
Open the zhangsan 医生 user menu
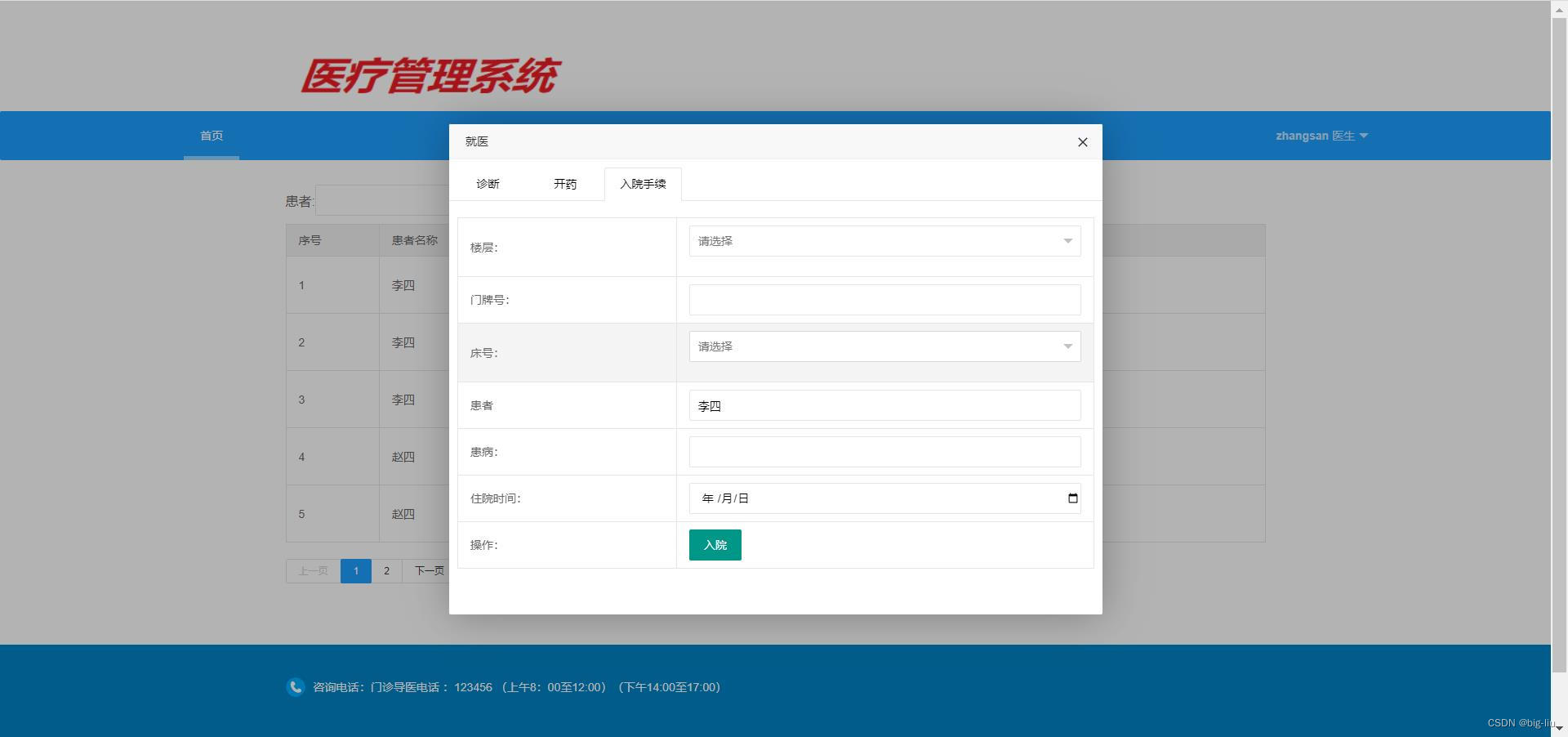(x=1321, y=136)
